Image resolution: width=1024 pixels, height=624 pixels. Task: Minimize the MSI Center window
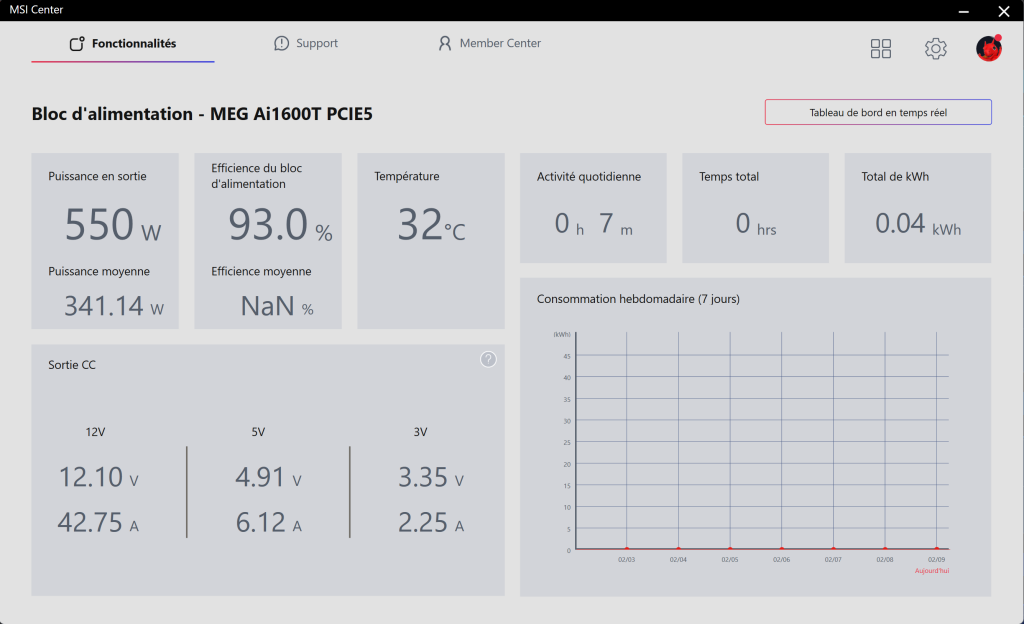[963, 11]
